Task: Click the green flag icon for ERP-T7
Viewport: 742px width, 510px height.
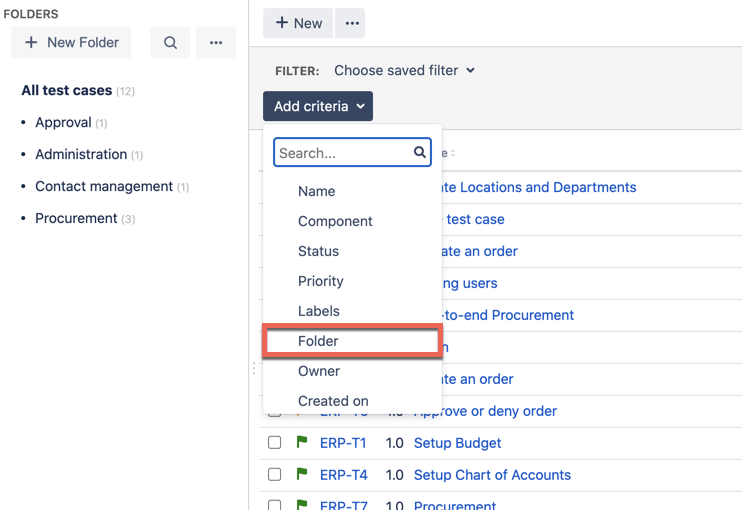Action: pos(301,504)
